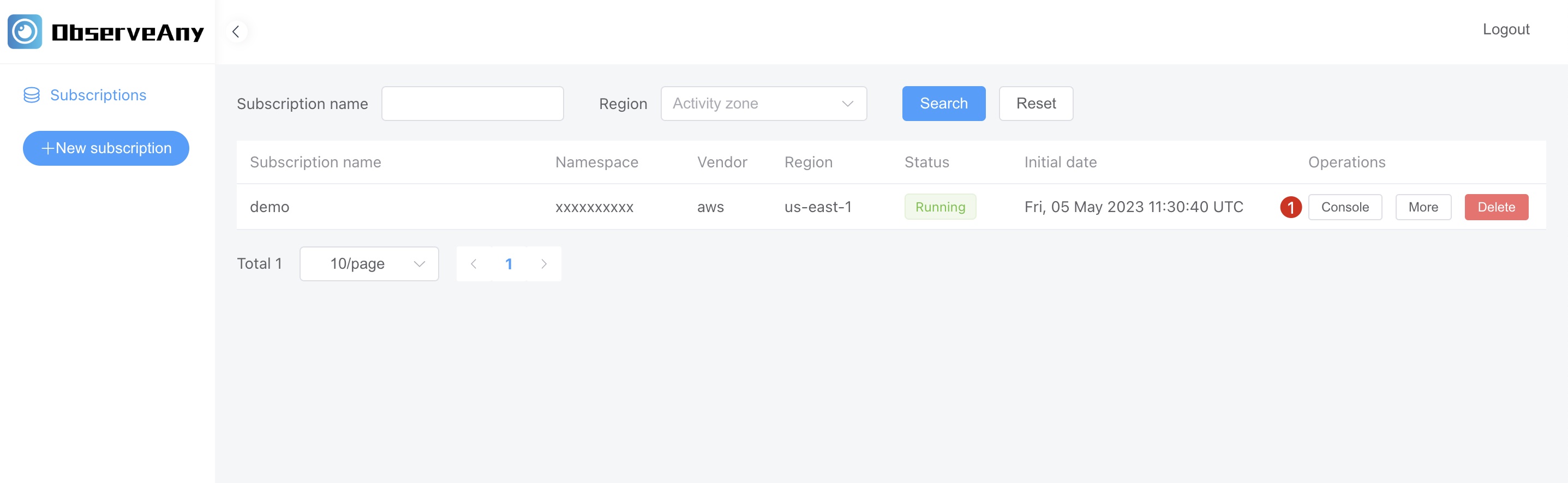1568x483 pixels.
Task: Collapse the sidebar with the chevron arrow
Action: tap(236, 32)
